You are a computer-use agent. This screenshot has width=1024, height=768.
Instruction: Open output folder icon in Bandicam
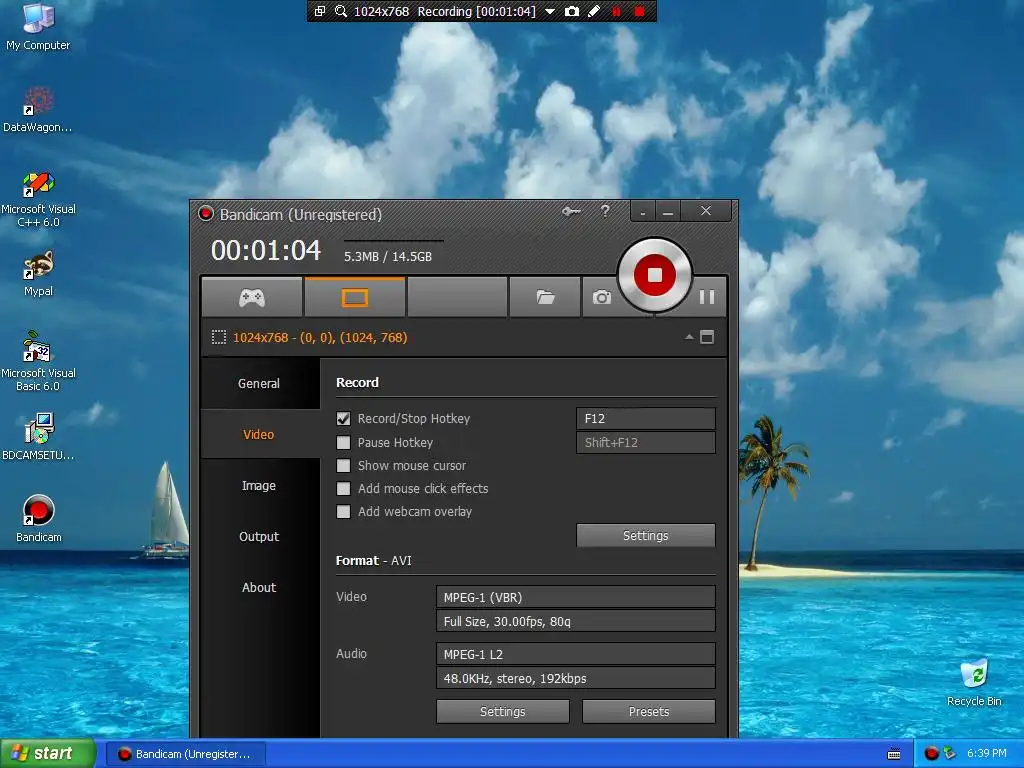point(545,298)
